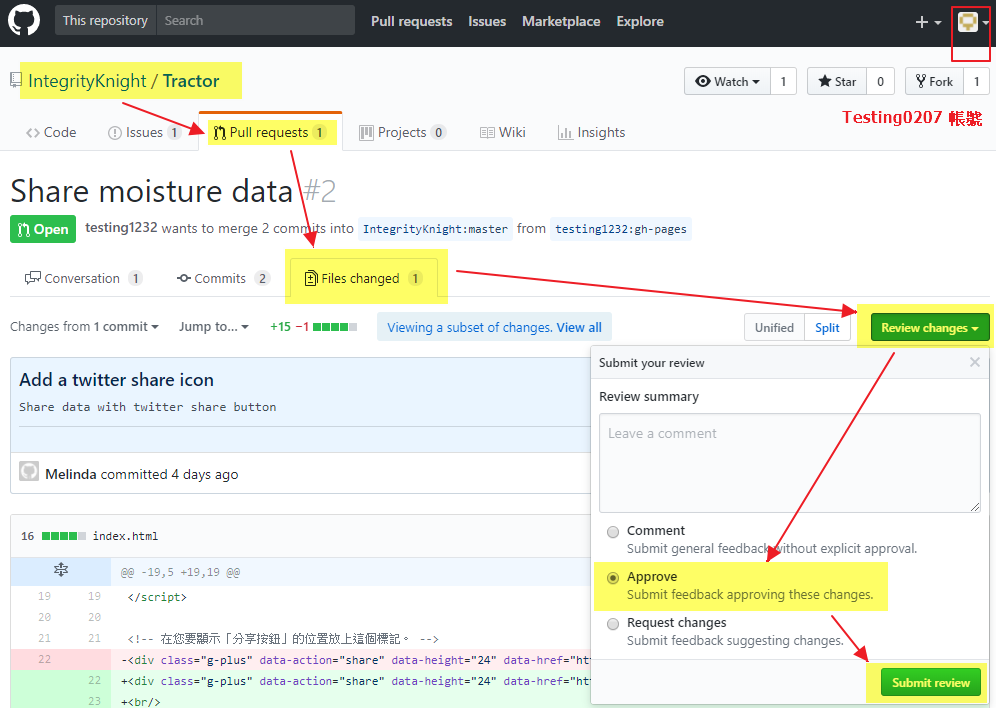Click inside the Review summary comment box

click(789, 460)
